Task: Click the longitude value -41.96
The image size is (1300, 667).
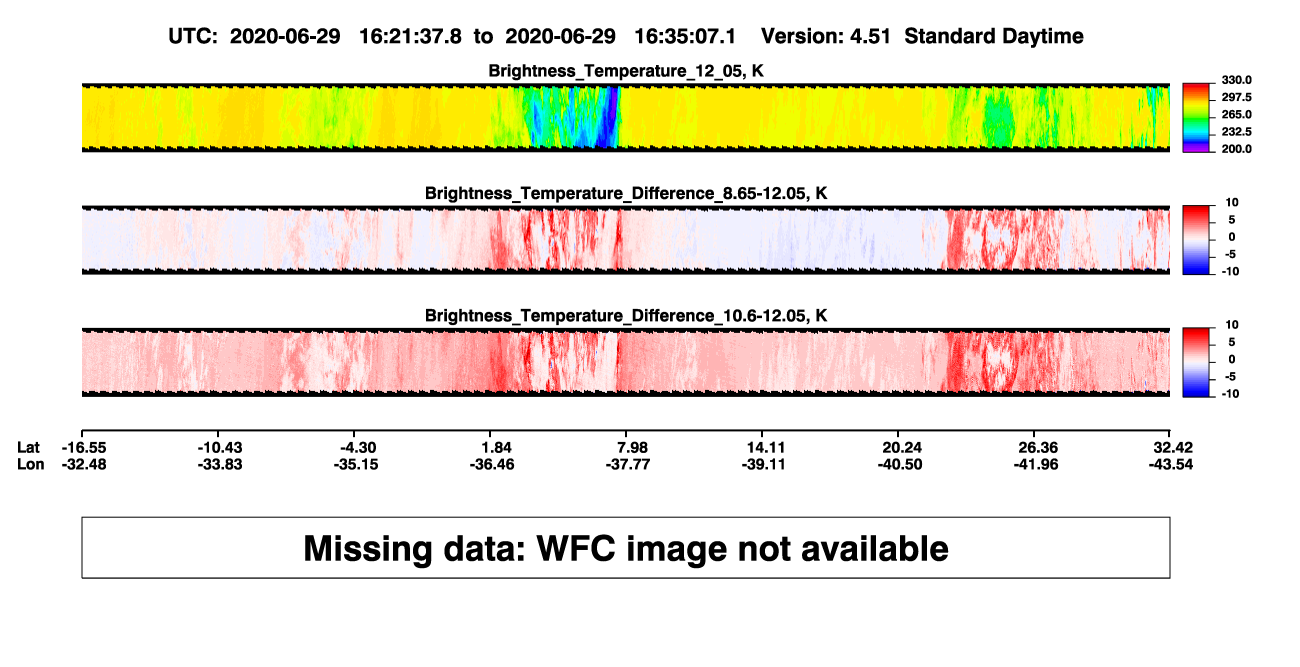Action: point(1035,464)
